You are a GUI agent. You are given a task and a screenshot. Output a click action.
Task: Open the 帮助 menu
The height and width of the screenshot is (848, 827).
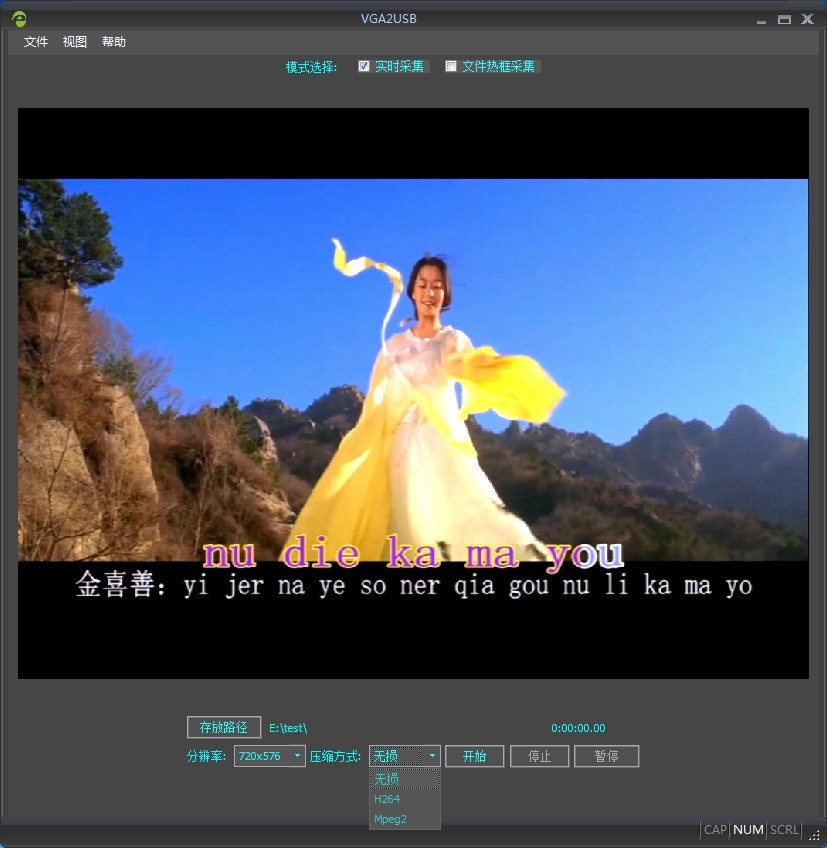(114, 42)
